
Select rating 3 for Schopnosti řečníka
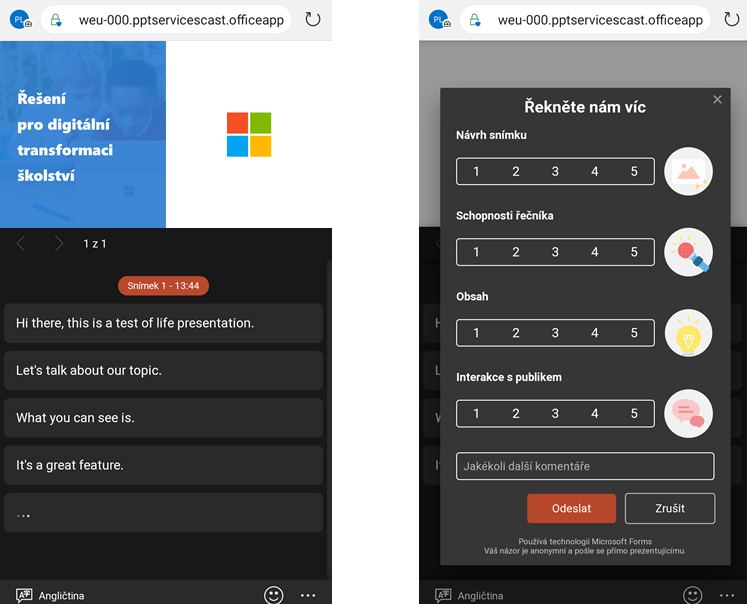coord(555,252)
